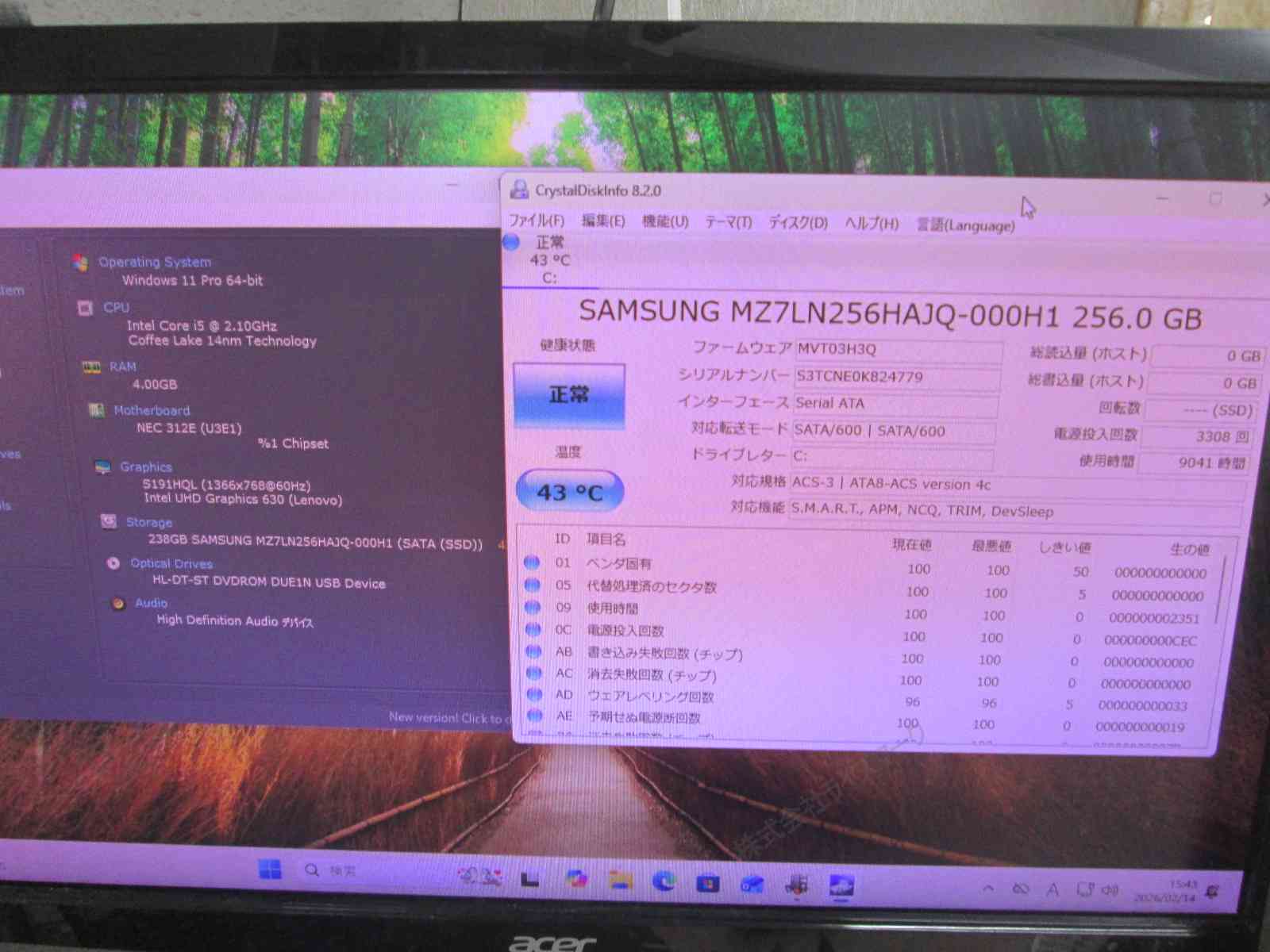Click the Operating System link in Speccy
The image size is (1270, 952).
[155, 262]
